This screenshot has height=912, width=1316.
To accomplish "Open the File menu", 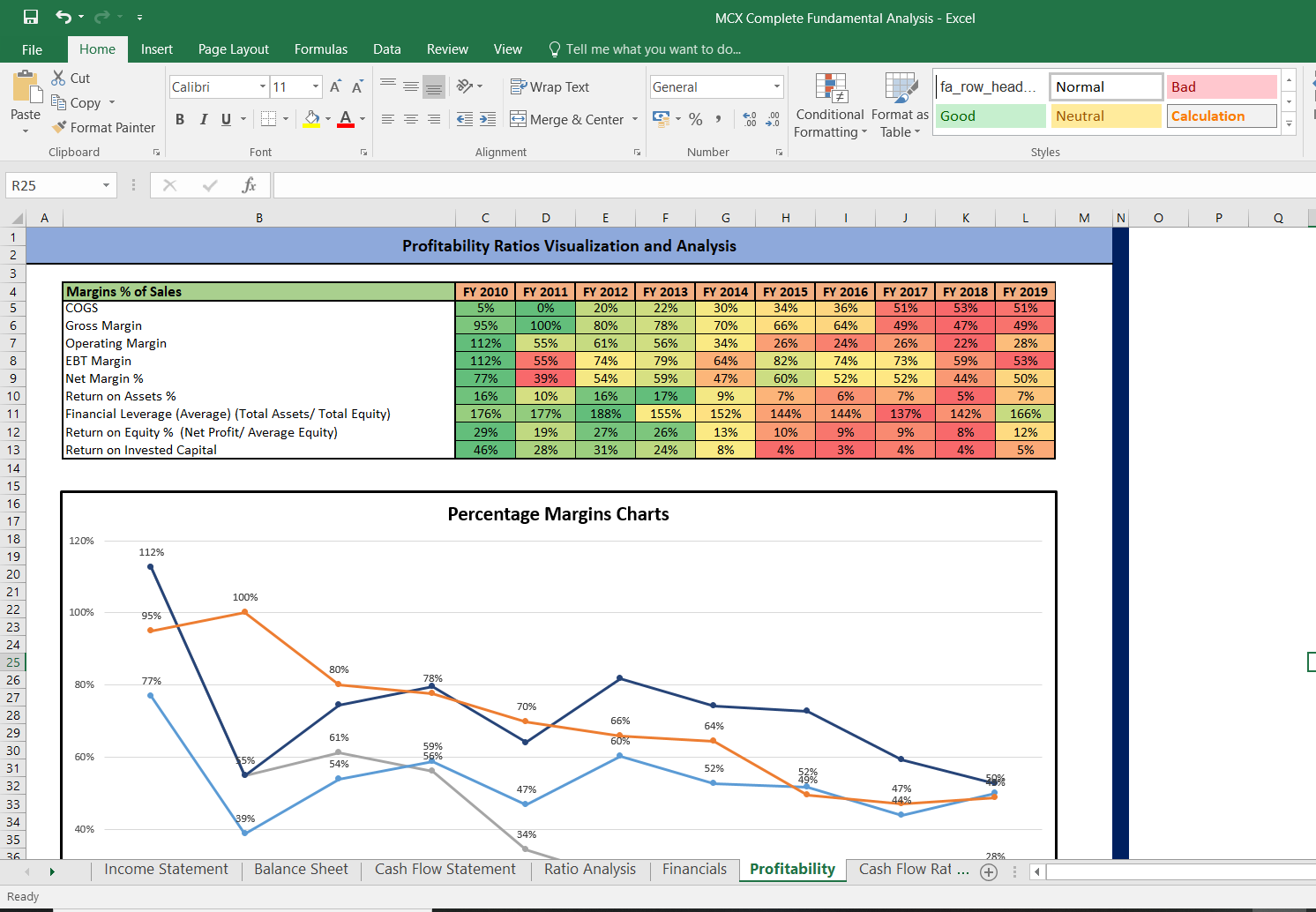I will pos(32,49).
